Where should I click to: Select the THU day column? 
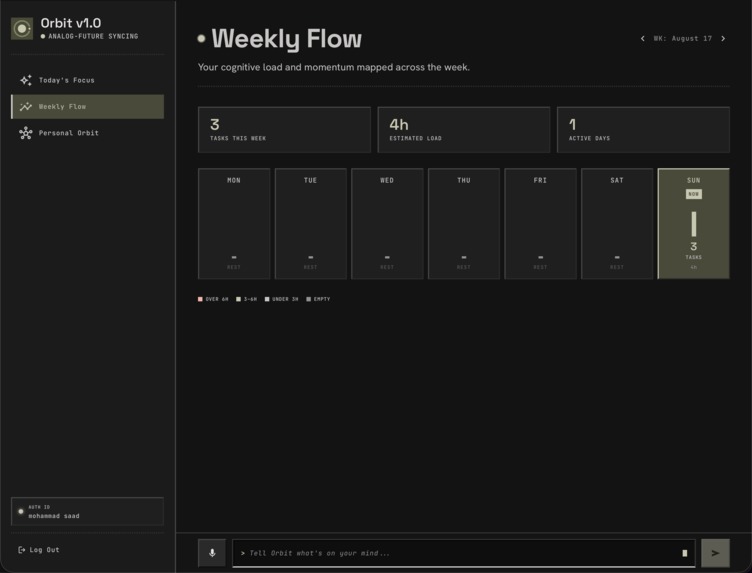[x=464, y=223]
